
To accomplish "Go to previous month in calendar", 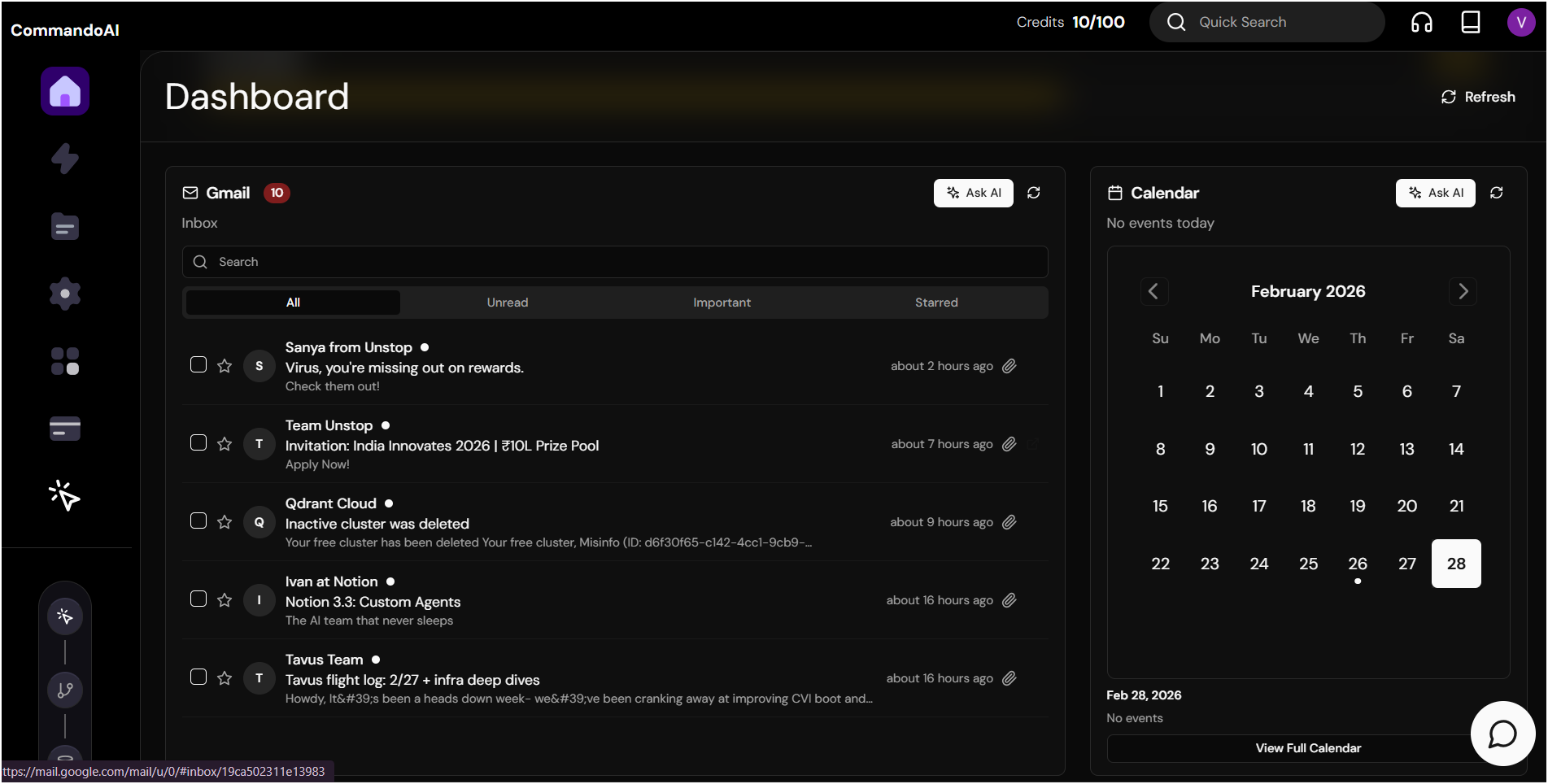I will pyautogui.click(x=1153, y=291).
